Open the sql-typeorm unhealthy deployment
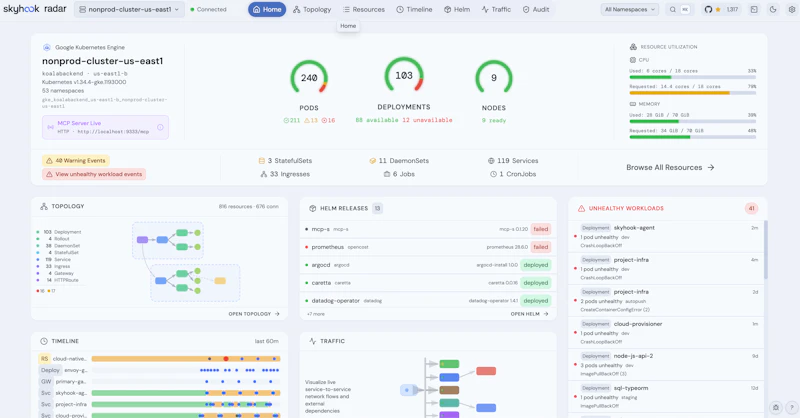 pos(666,397)
